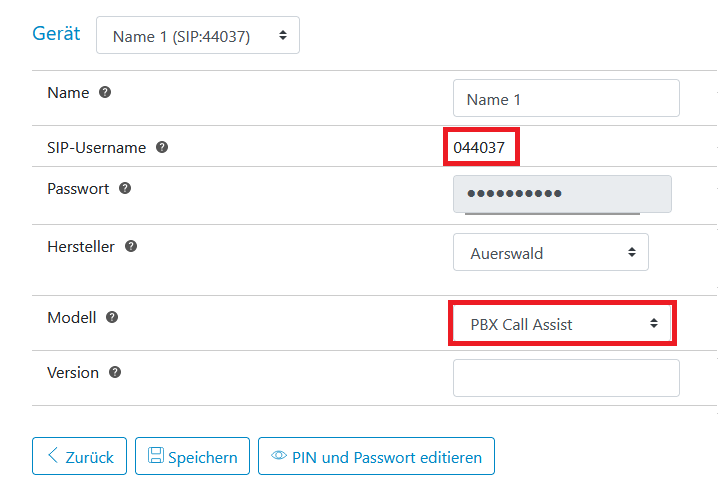
Task: Click help icon next to Passwort
Action: coord(125,188)
